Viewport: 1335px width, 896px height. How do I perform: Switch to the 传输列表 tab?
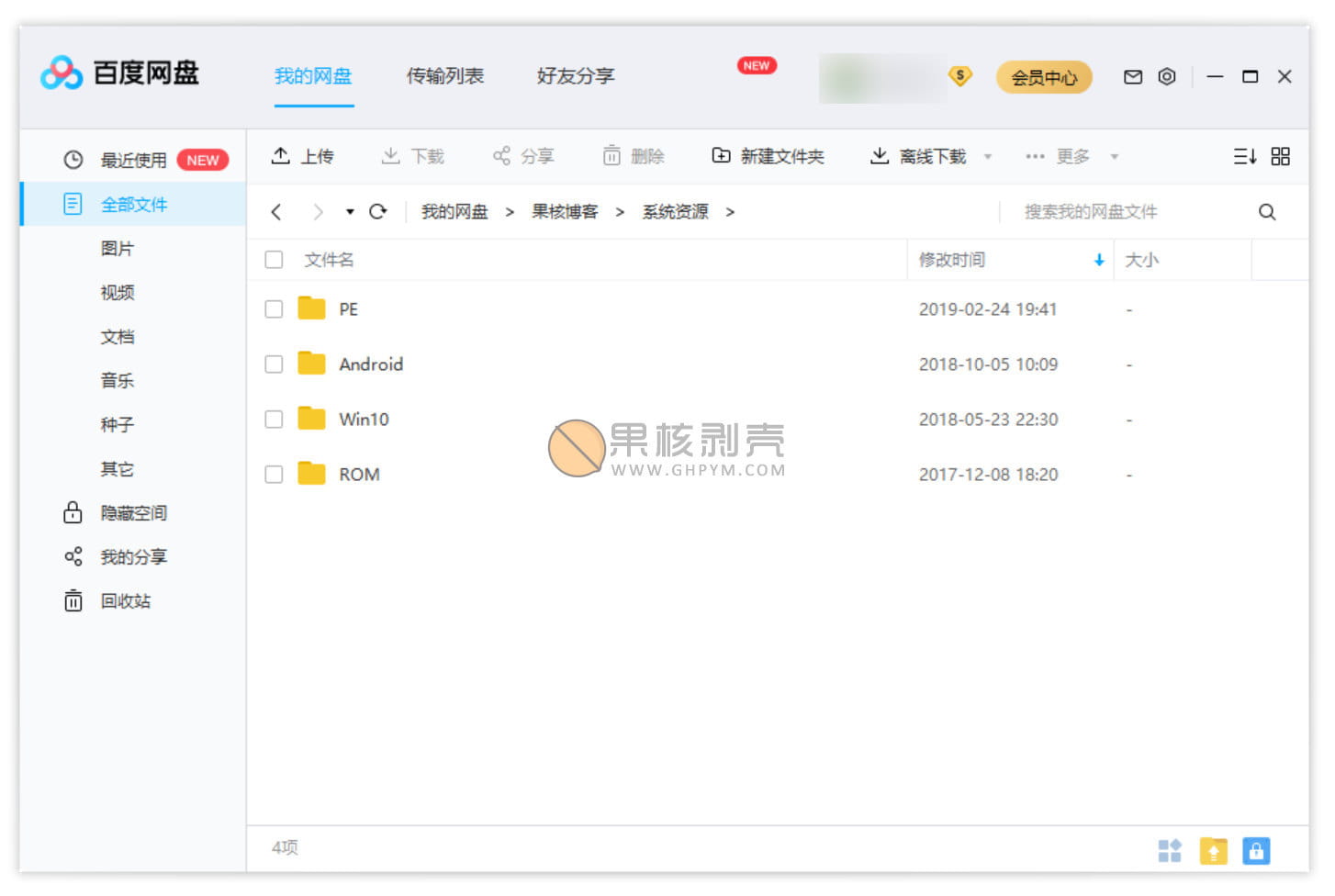(x=445, y=76)
